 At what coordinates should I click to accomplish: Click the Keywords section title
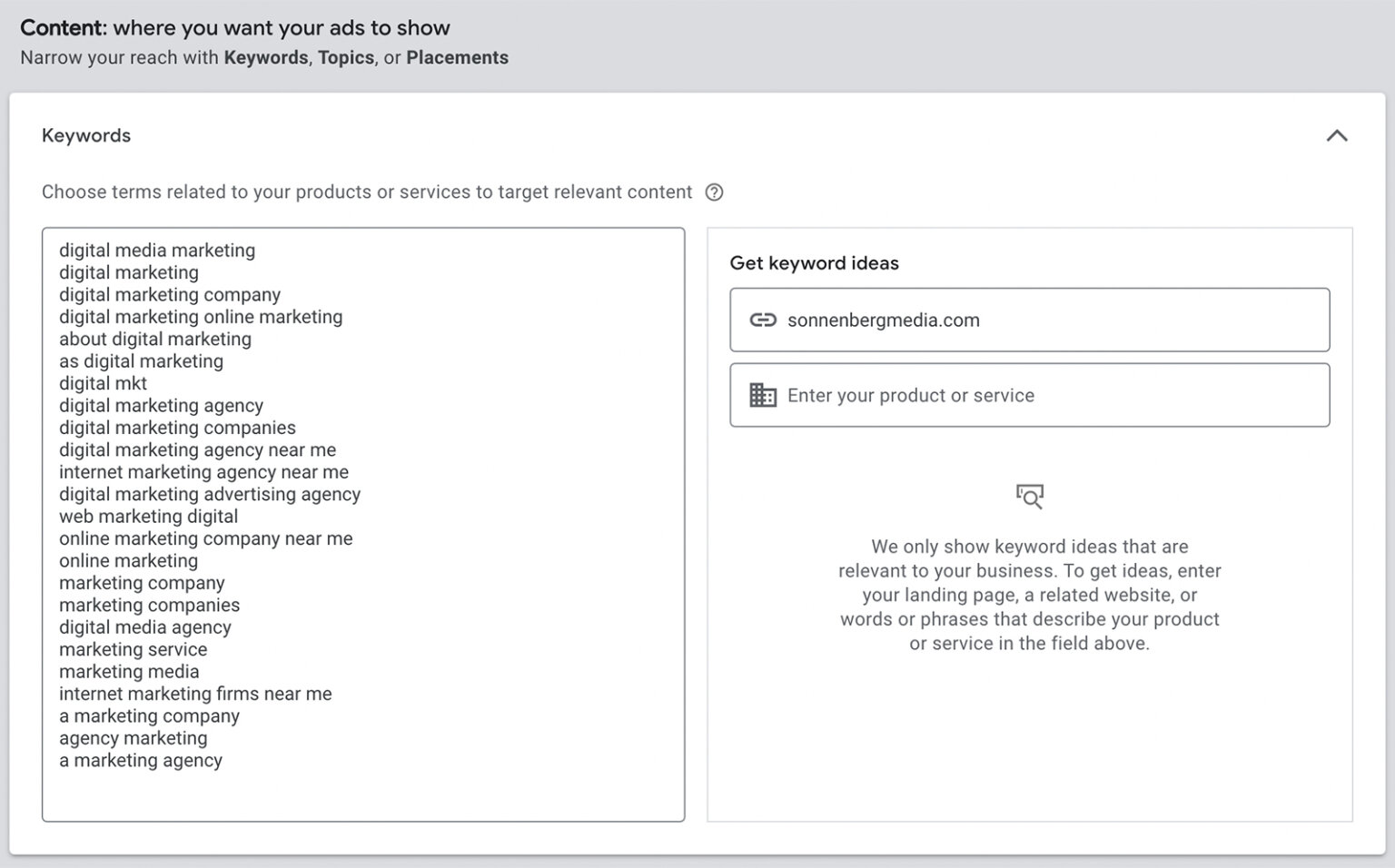(86, 136)
